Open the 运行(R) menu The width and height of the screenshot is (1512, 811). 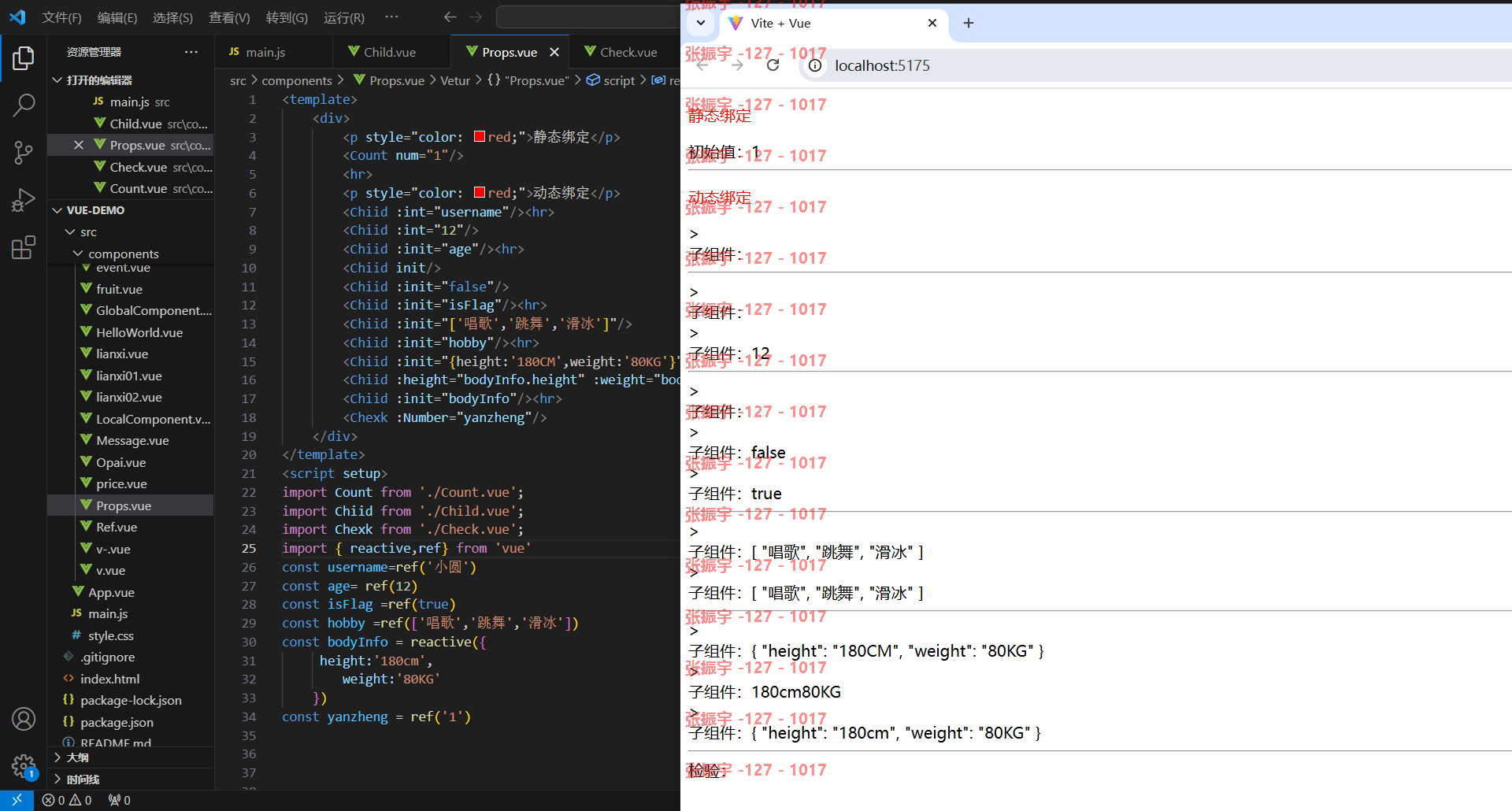(x=344, y=17)
